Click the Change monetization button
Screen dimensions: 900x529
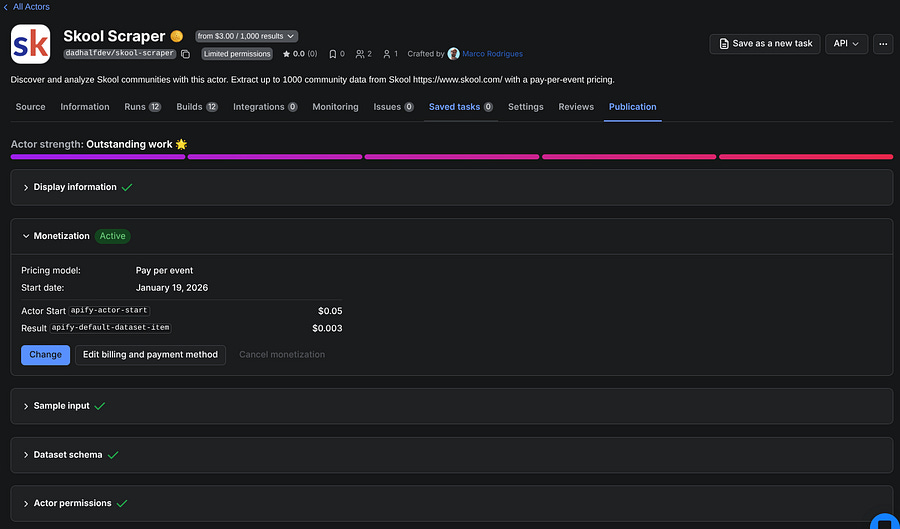pyautogui.click(x=45, y=355)
